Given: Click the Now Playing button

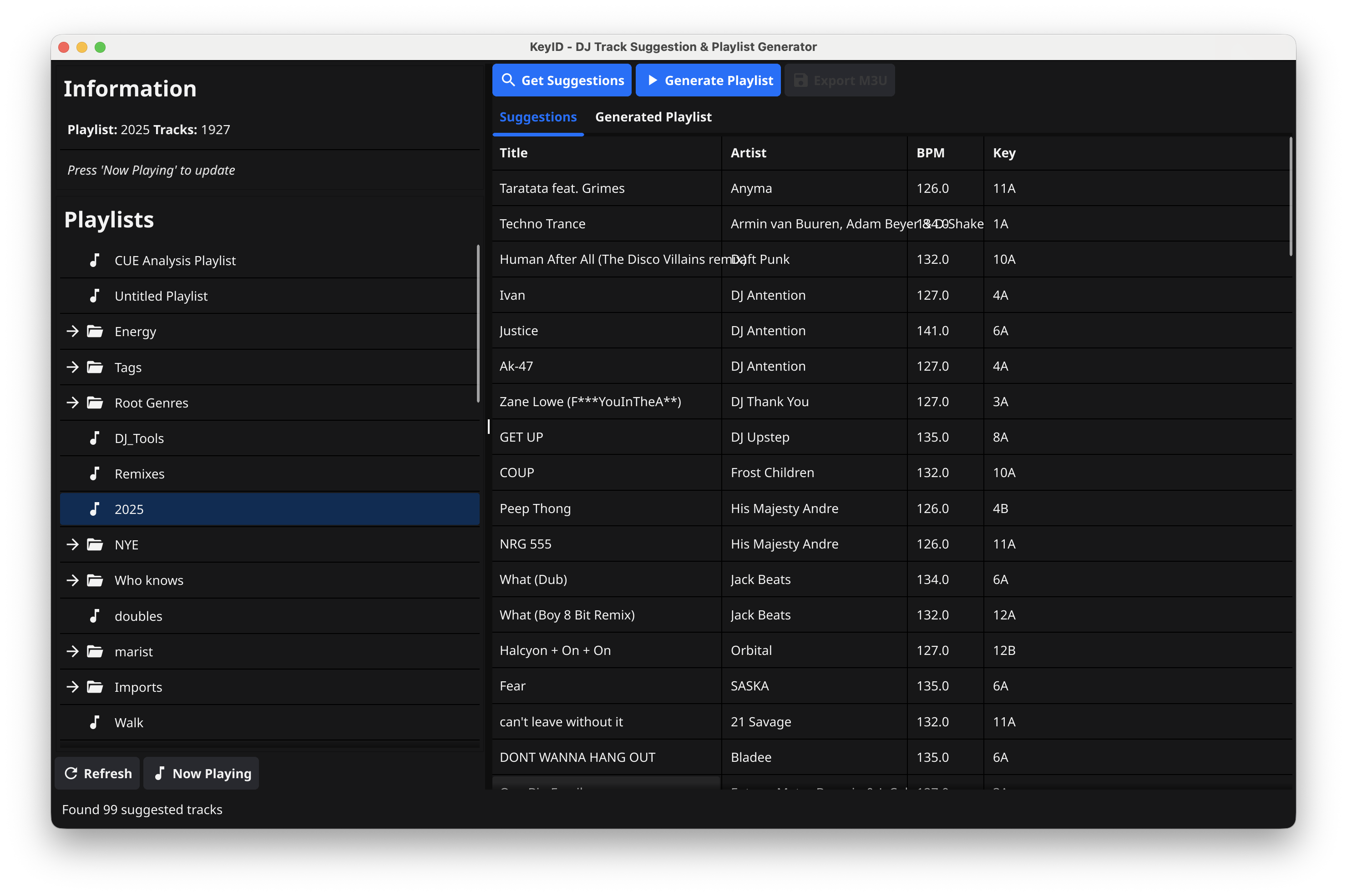Looking at the screenshot, I should (201, 773).
